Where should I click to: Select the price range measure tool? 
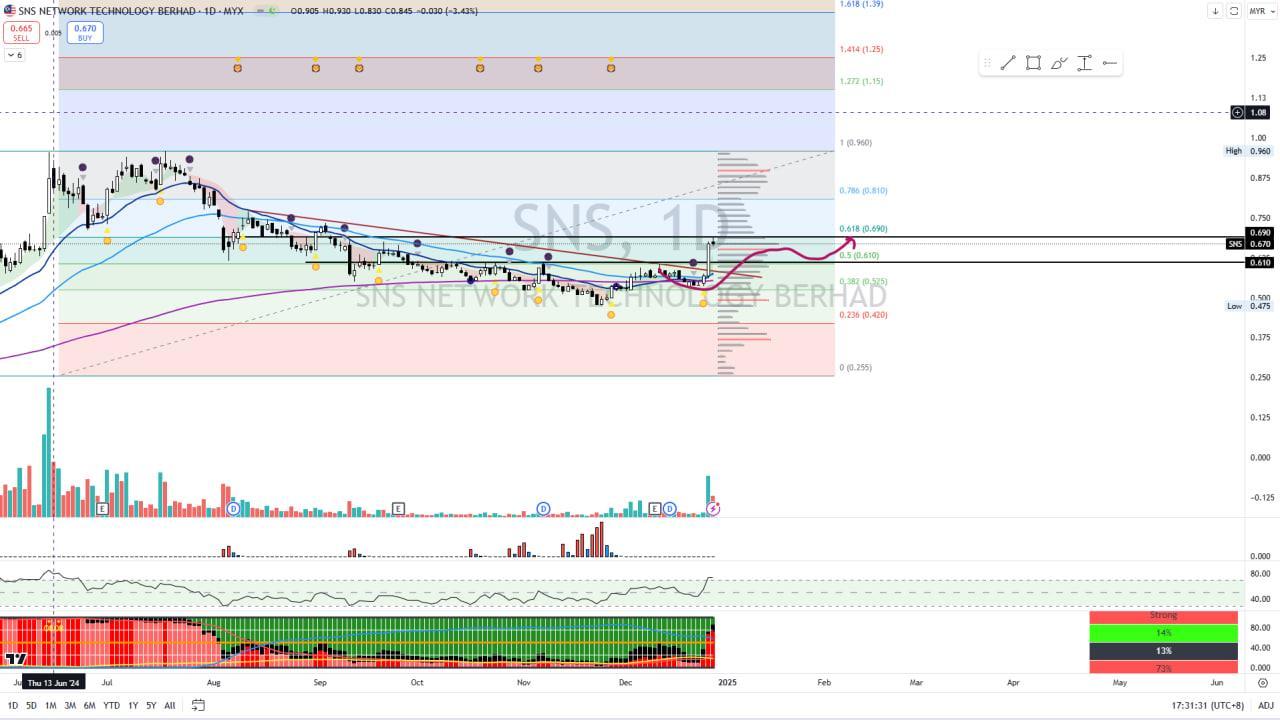pyautogui.click(x=1084, y=63)
